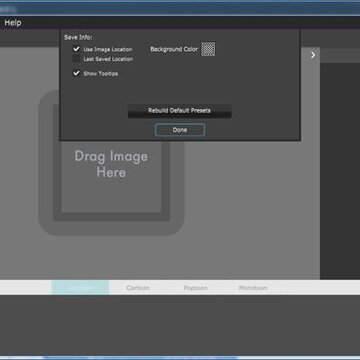Click the dark right-side settings panel
The width and height of the screenshot is (360, 360).
(340, 171)
